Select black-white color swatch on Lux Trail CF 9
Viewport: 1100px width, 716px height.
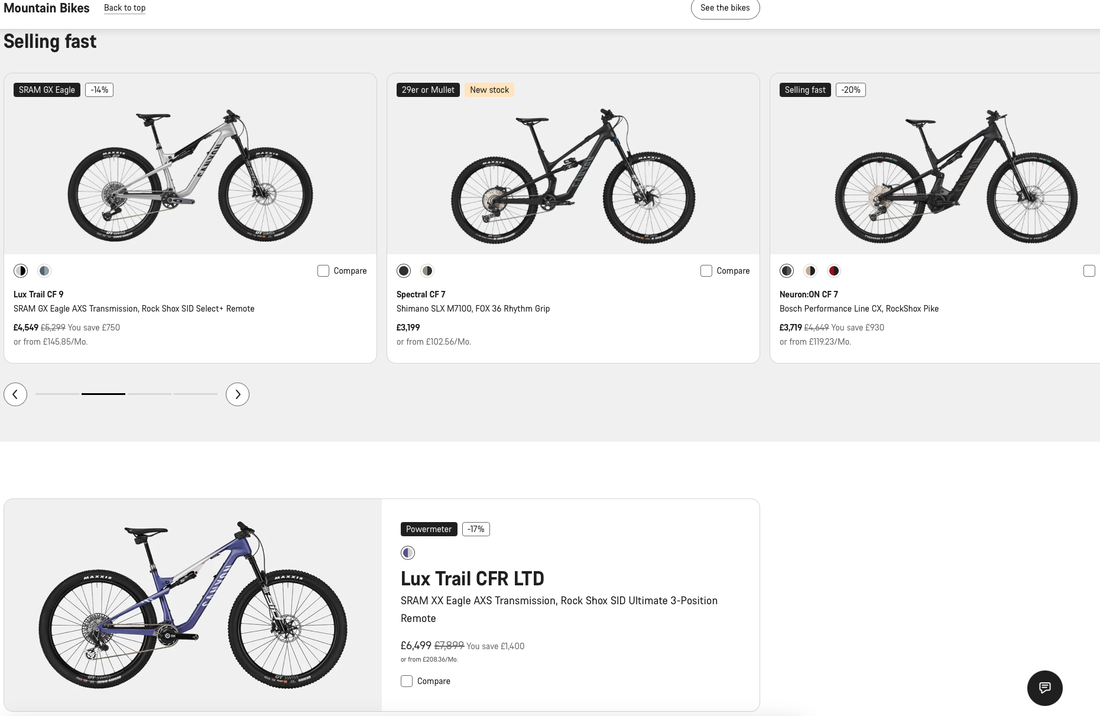pyautogui.click(x=20, y=271)
